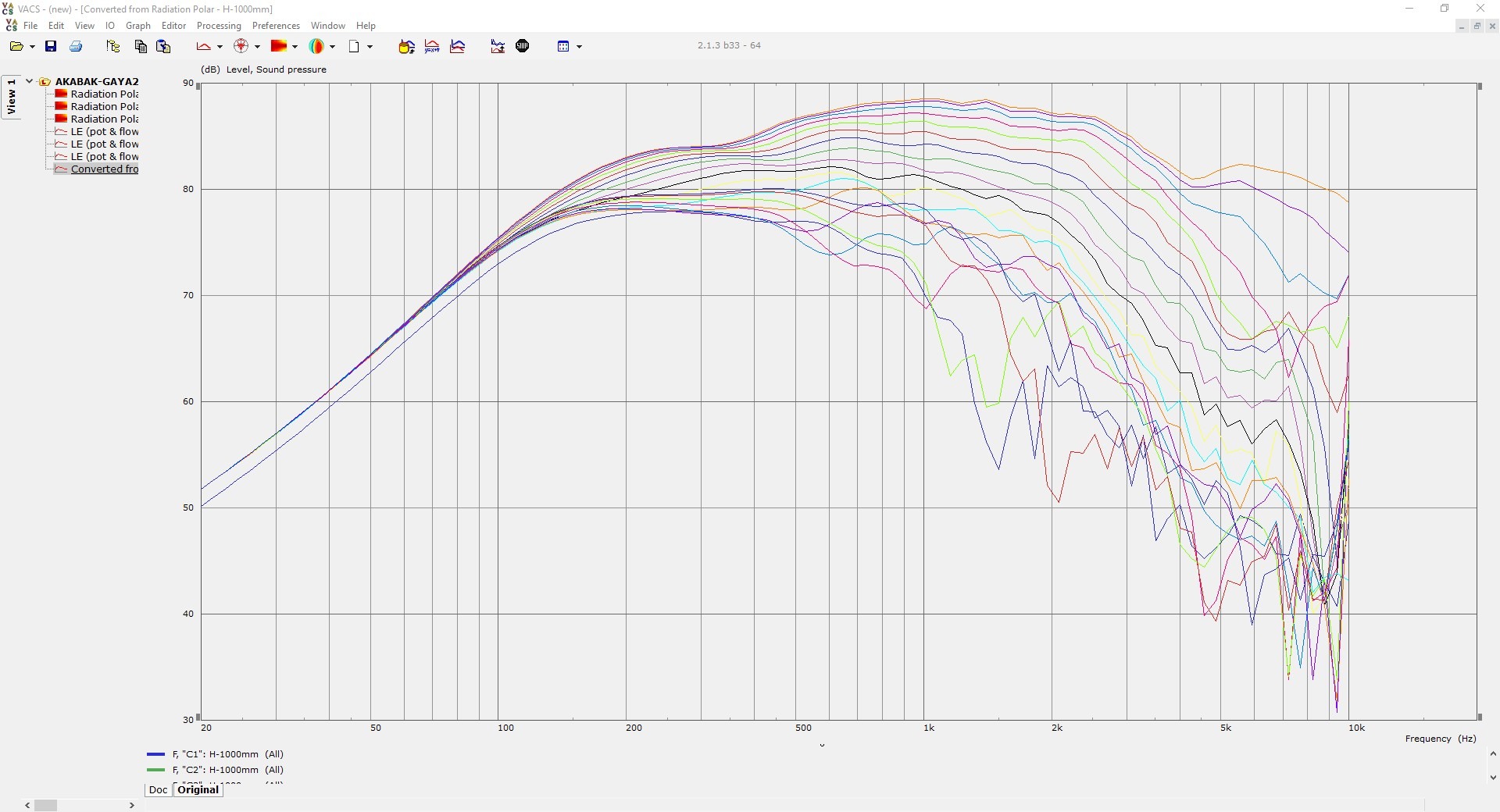Select the AKABAK-GAYA2 project node
Image resolution: width=1500 pixels, height=812 pixels.
coord(97,81)
